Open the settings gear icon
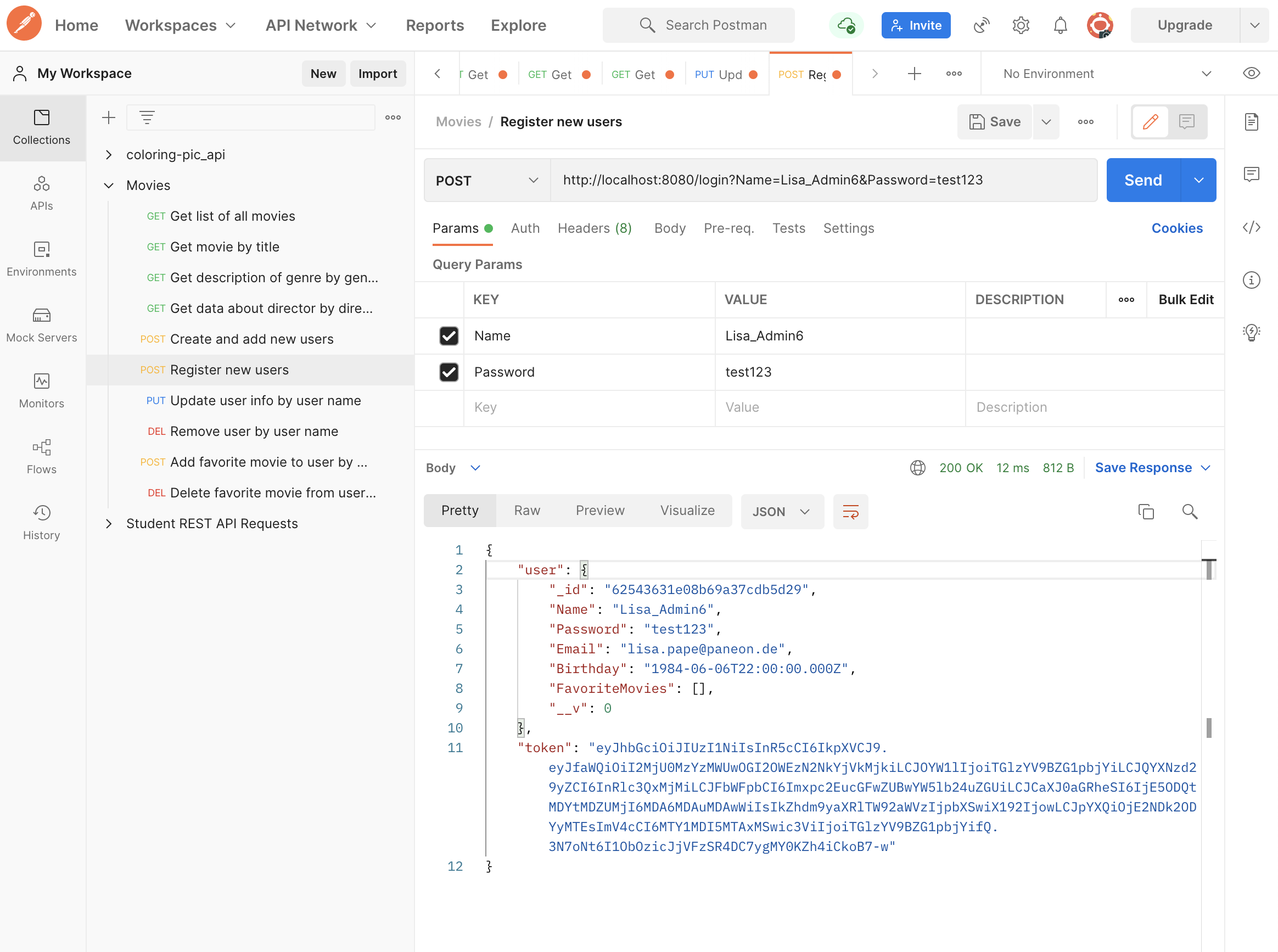Viewport: 1278px width, 952px height. [1021, 25]
